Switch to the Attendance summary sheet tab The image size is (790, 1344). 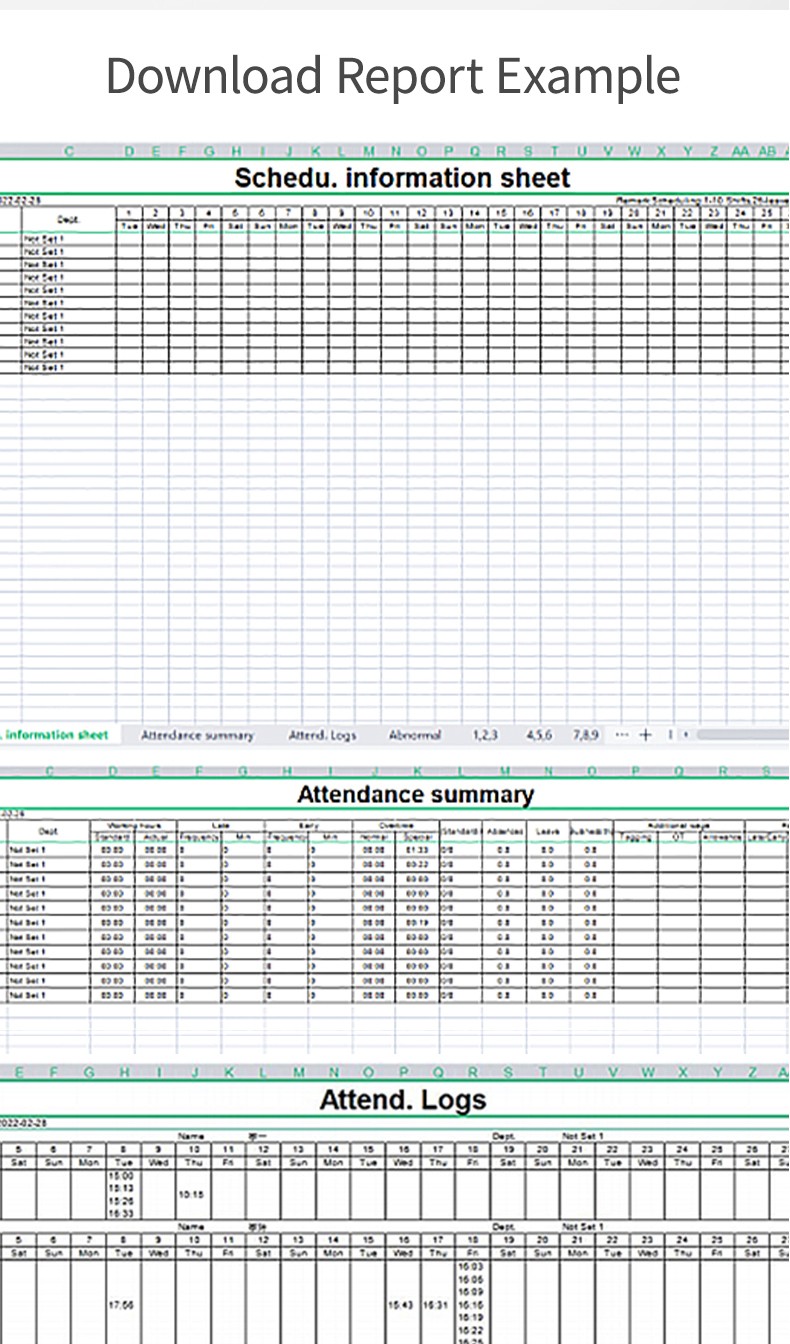click(x=197, y=735)
